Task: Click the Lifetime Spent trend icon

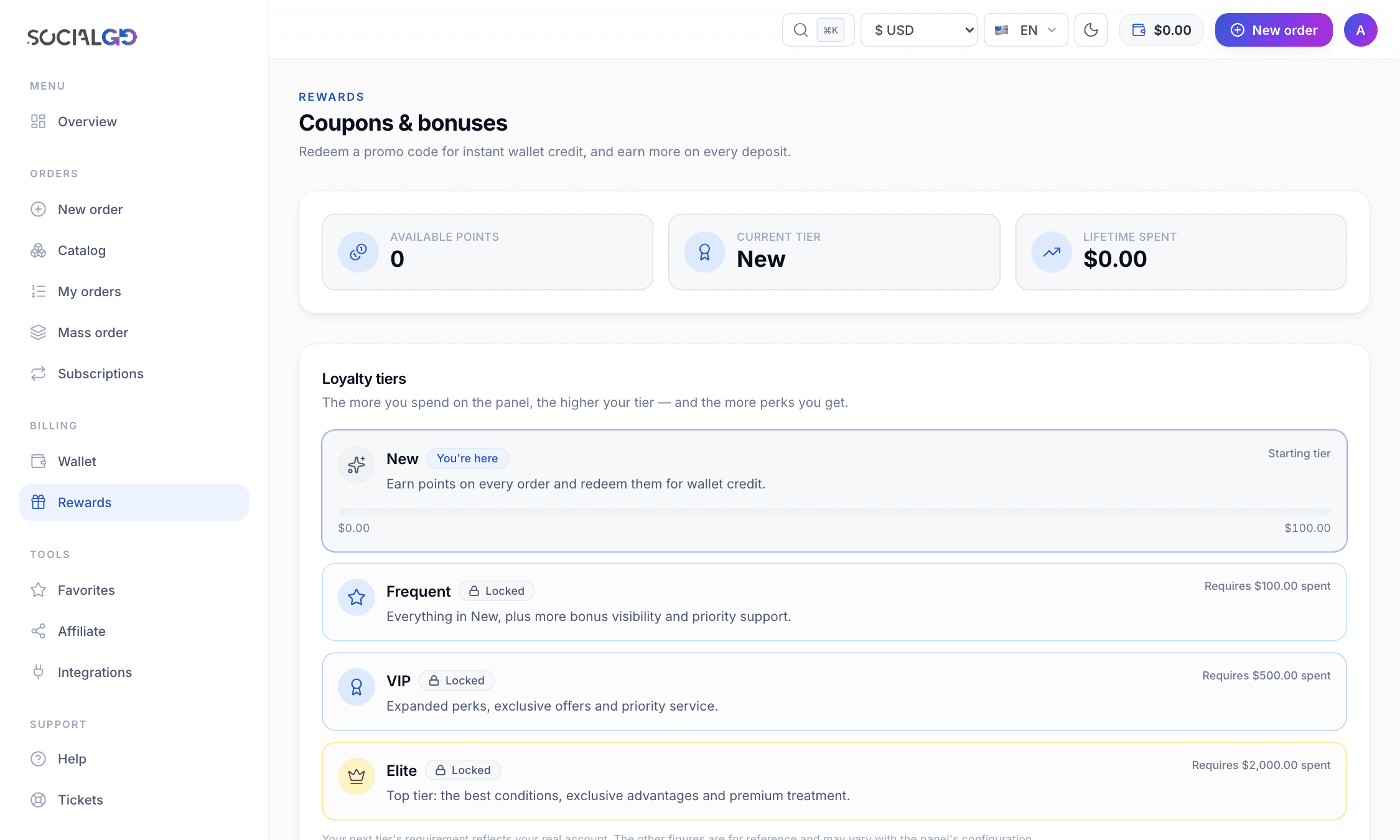Action: click(x=1052, y=252)
